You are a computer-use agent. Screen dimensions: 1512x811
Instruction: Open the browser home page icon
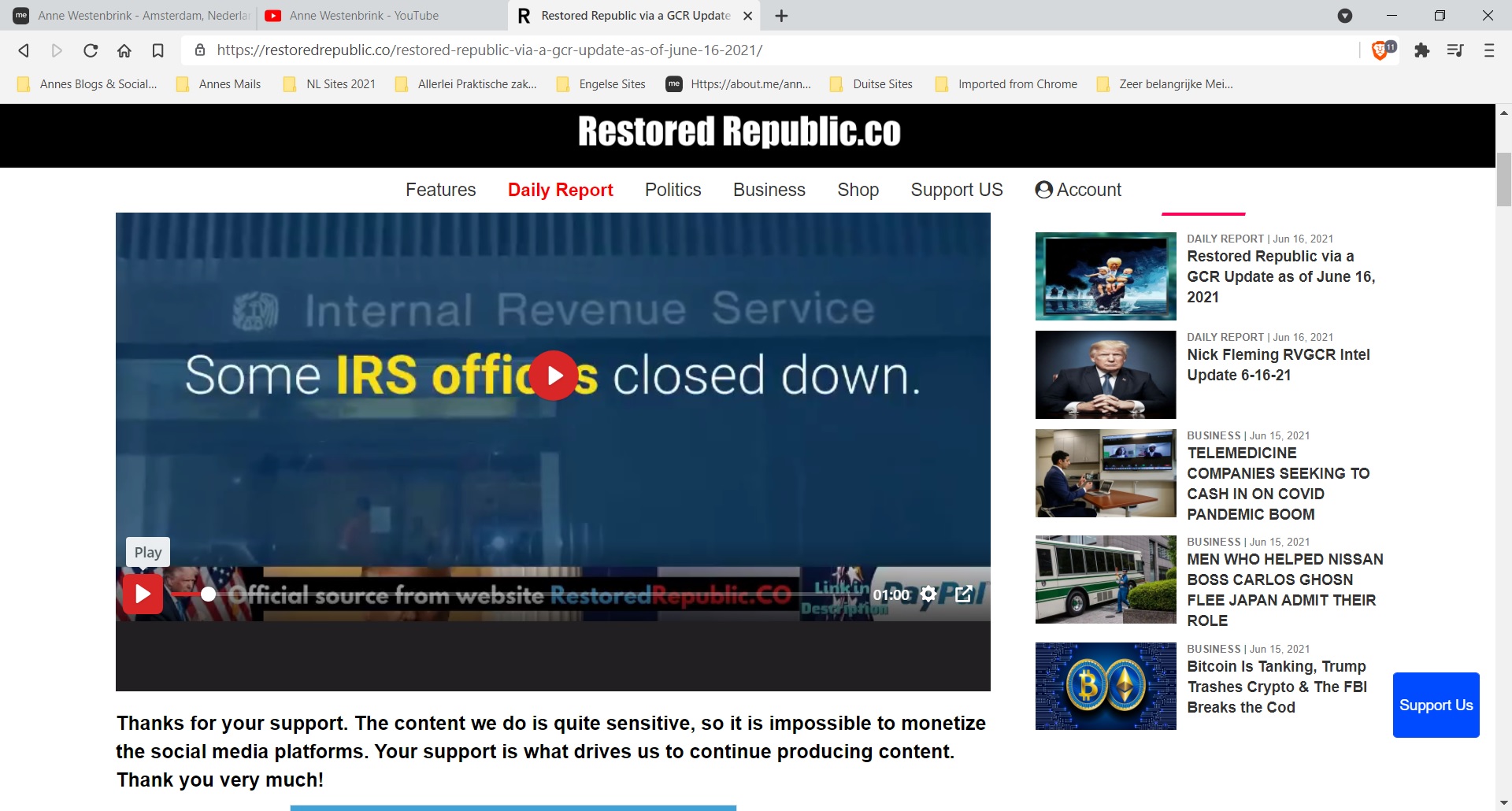[x=124, y=50]
